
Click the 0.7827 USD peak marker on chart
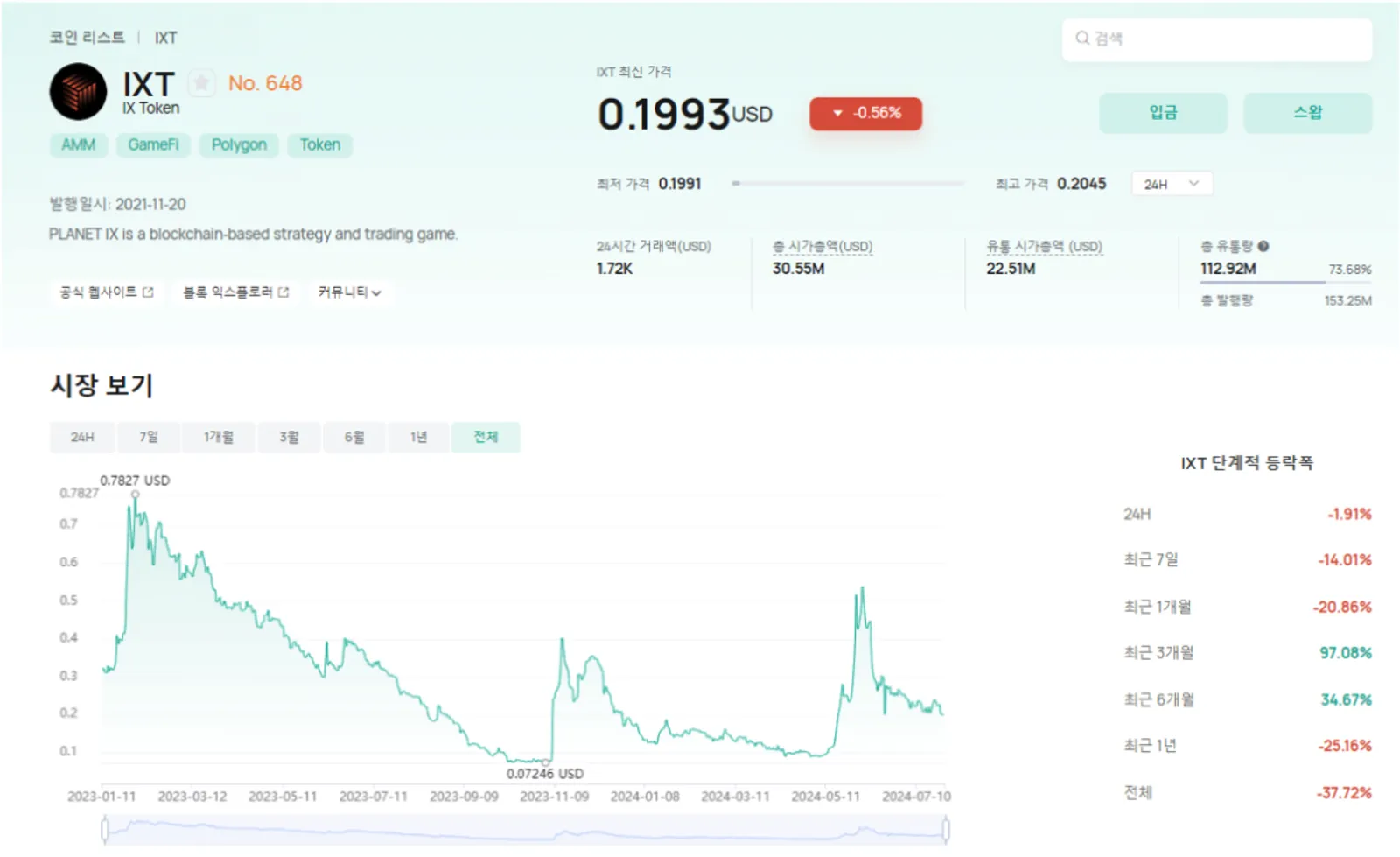(x=136, y=495)
